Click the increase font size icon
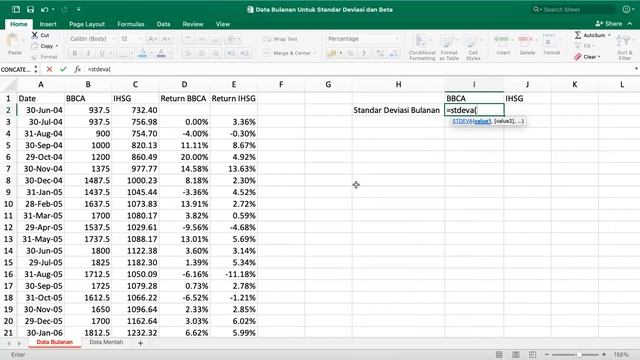The height and width of the screenshot is (360, 640). click(152, 39)
